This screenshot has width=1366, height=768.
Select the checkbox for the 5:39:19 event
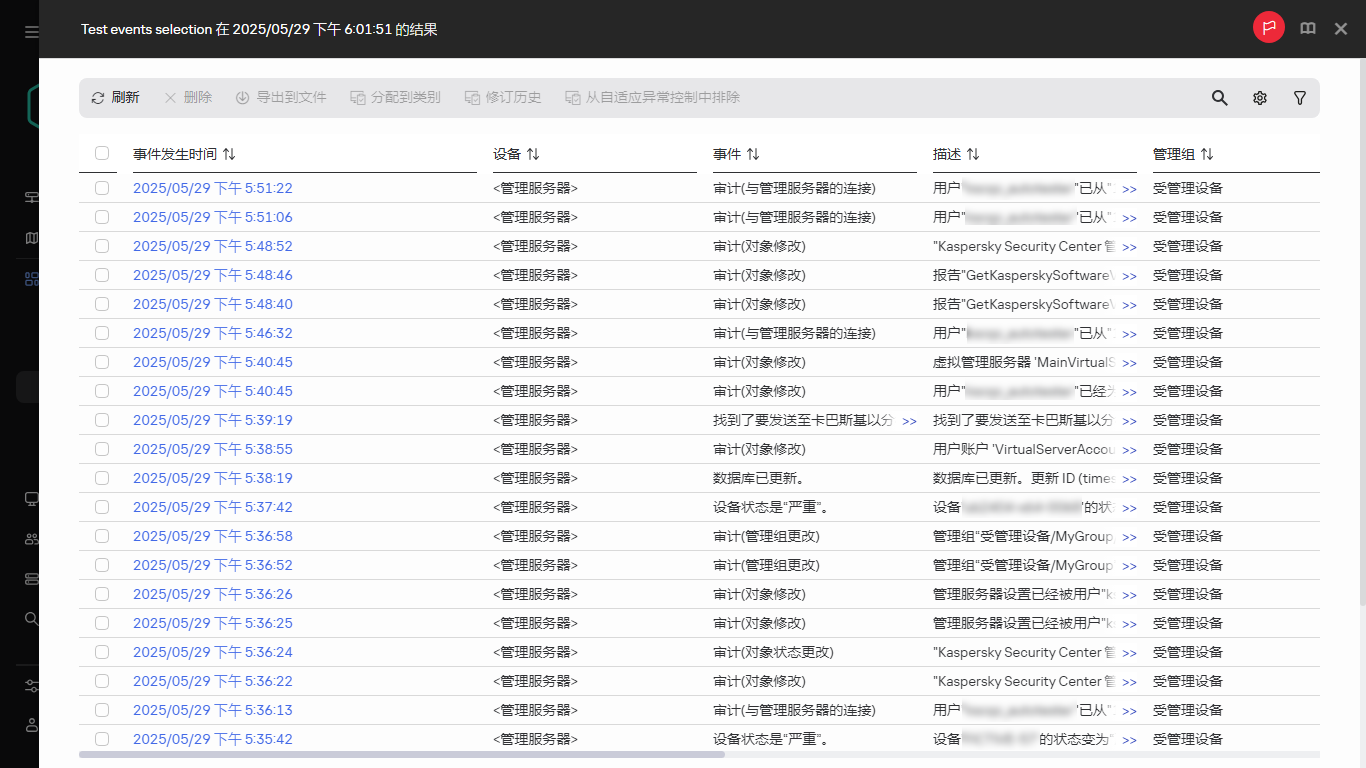coord(102,420)
